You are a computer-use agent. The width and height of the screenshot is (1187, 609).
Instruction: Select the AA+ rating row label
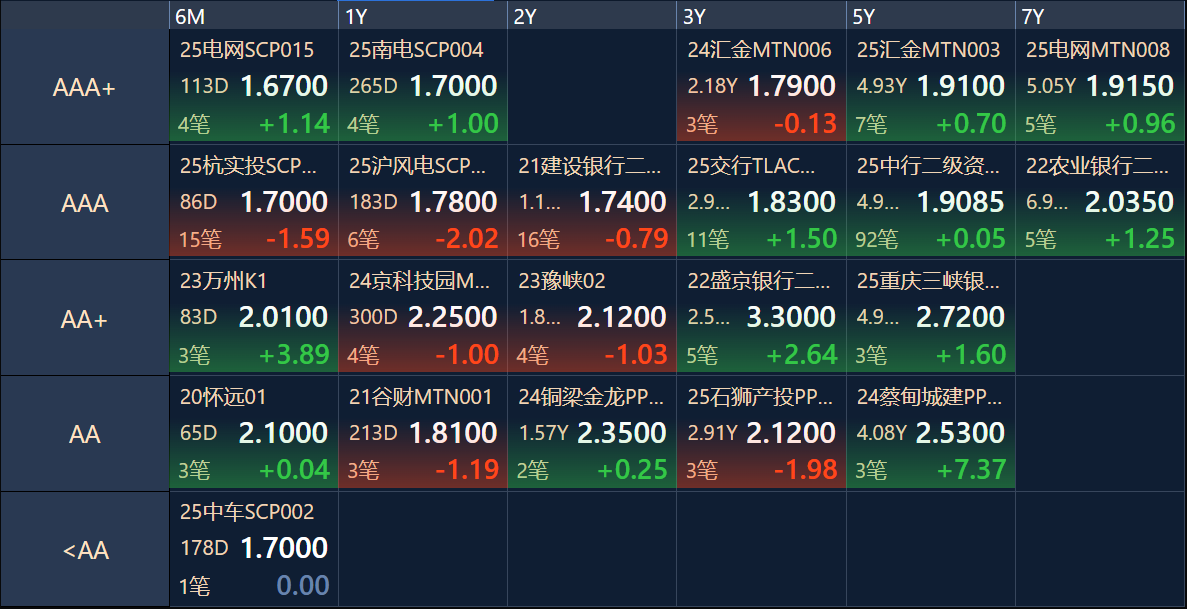[x=84, y=319]
